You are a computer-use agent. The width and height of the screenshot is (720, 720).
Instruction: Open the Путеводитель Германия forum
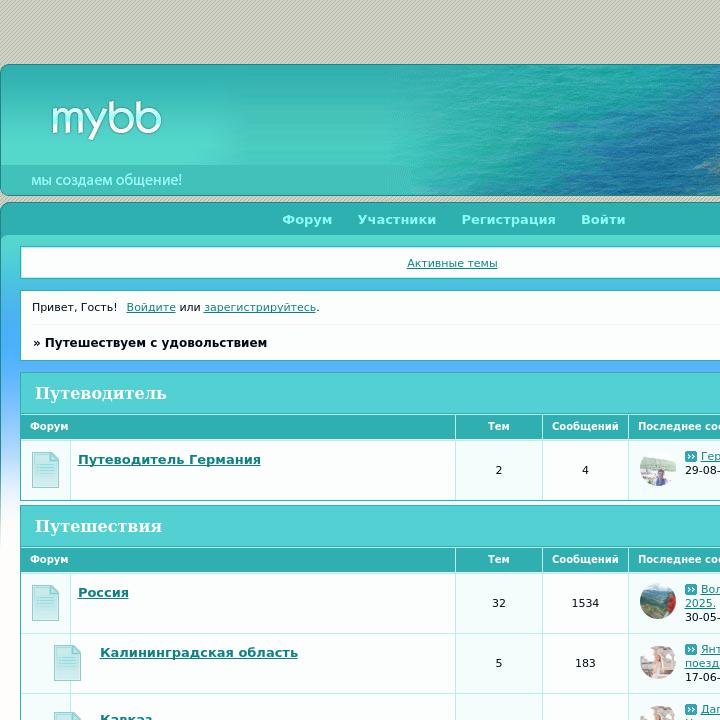[169, 460]
